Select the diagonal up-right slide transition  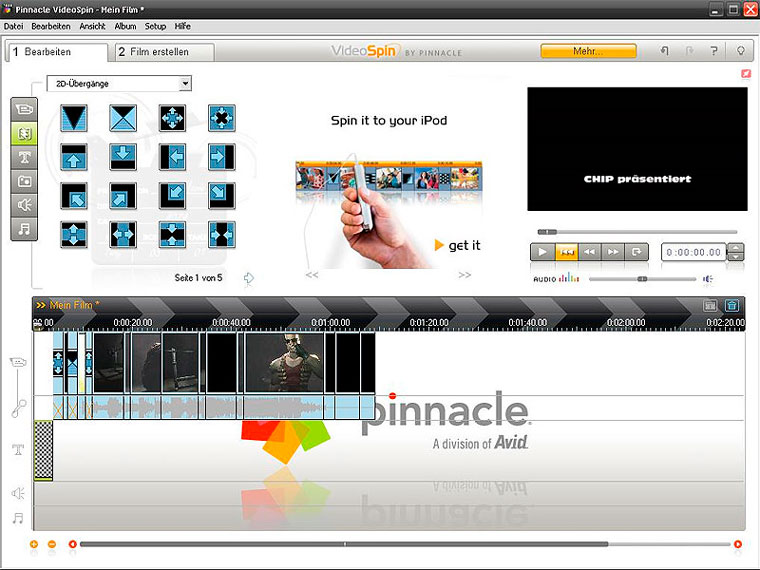123,195
